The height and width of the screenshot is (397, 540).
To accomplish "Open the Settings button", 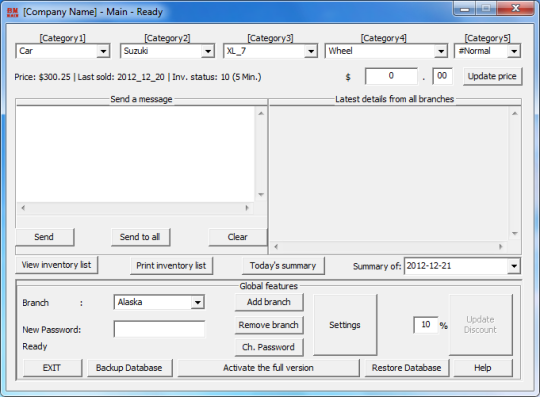I will [x=345, y=325].
